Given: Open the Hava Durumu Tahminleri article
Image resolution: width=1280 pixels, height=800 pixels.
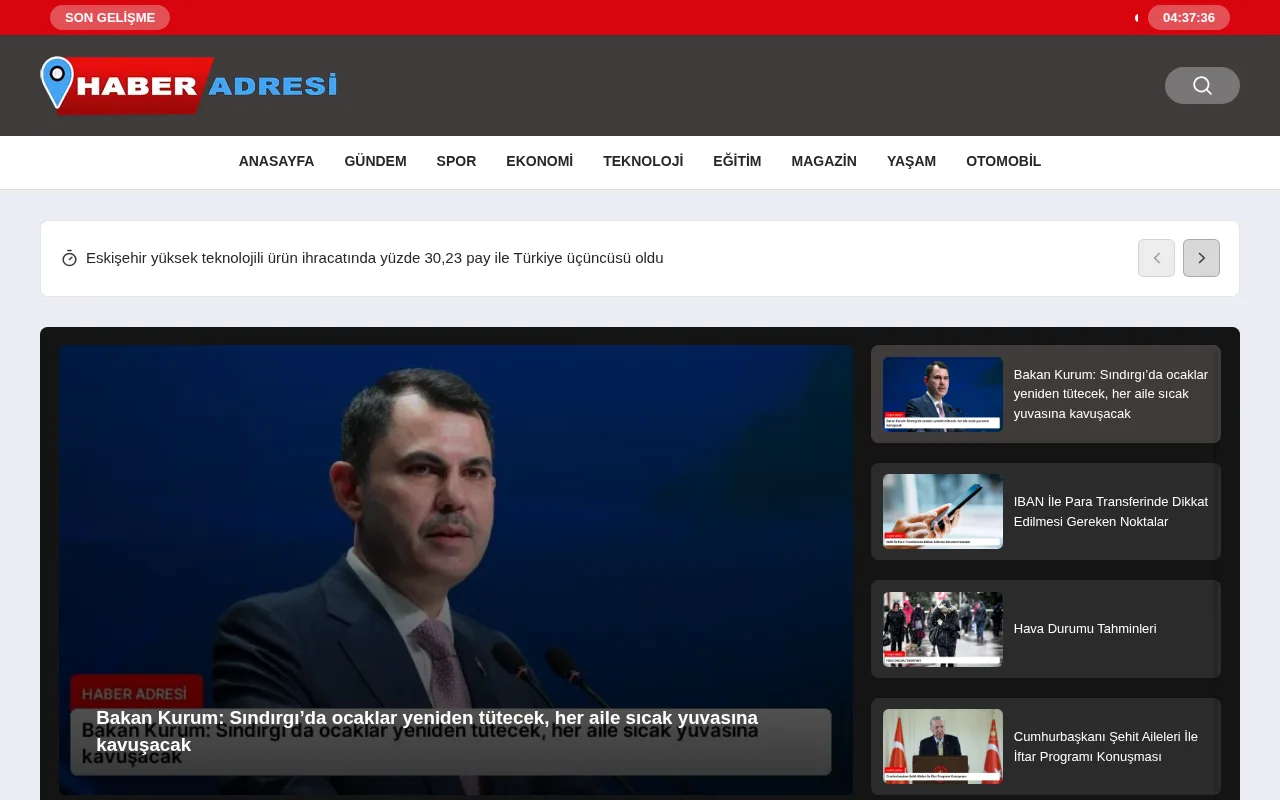Looking at the screenshot, I should point(1085,628).
